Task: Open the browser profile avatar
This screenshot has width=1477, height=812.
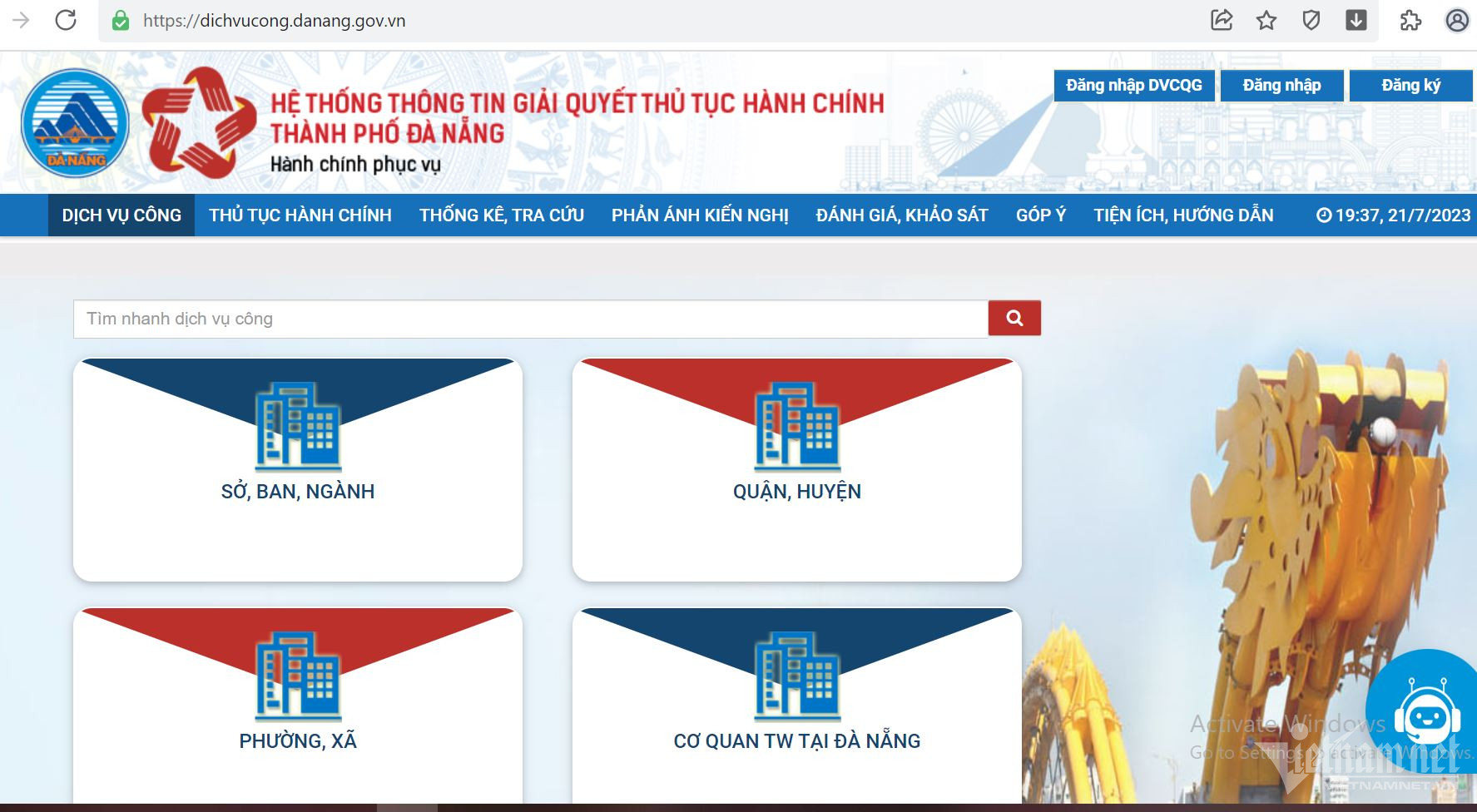Action: 1457,20
